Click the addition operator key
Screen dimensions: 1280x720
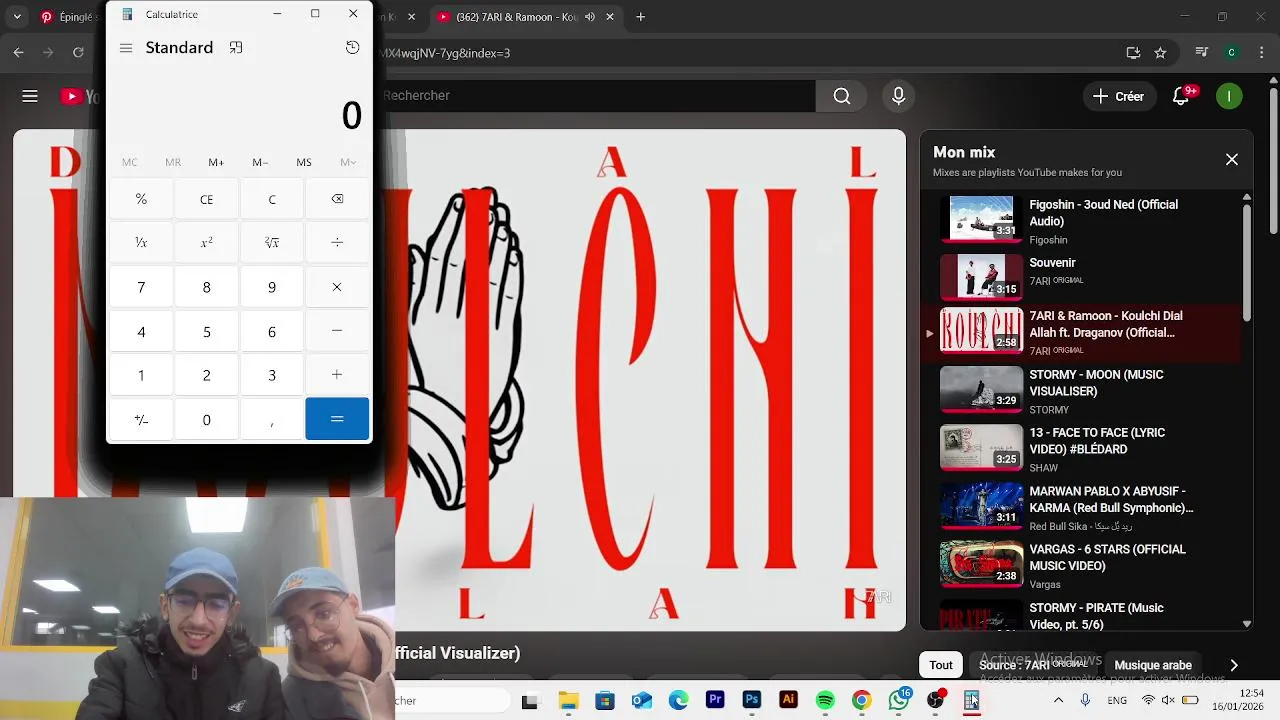click(x=337, y=375)
